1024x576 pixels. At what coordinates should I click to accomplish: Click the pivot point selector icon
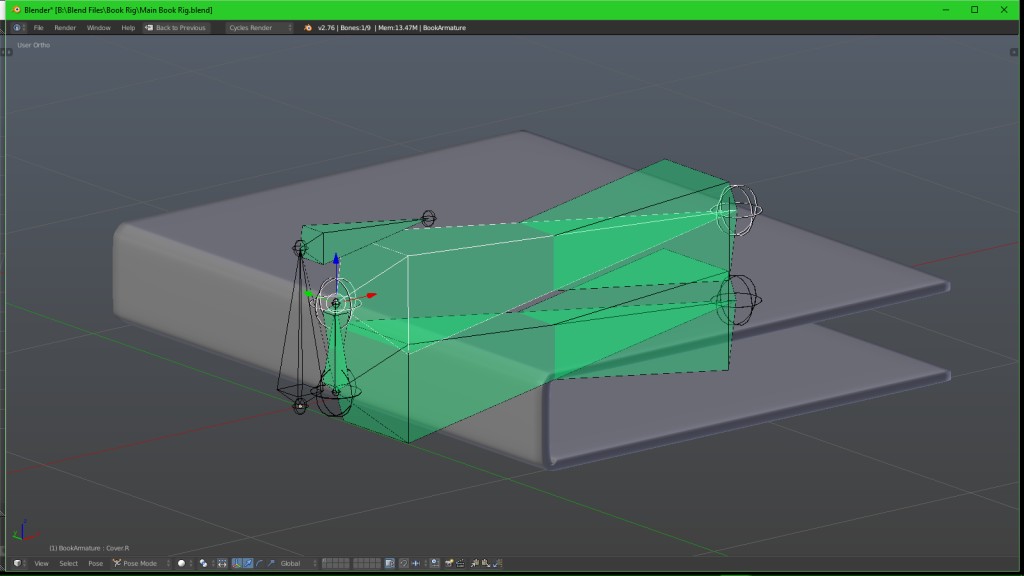pyautogui.click(x=204, y=563)
